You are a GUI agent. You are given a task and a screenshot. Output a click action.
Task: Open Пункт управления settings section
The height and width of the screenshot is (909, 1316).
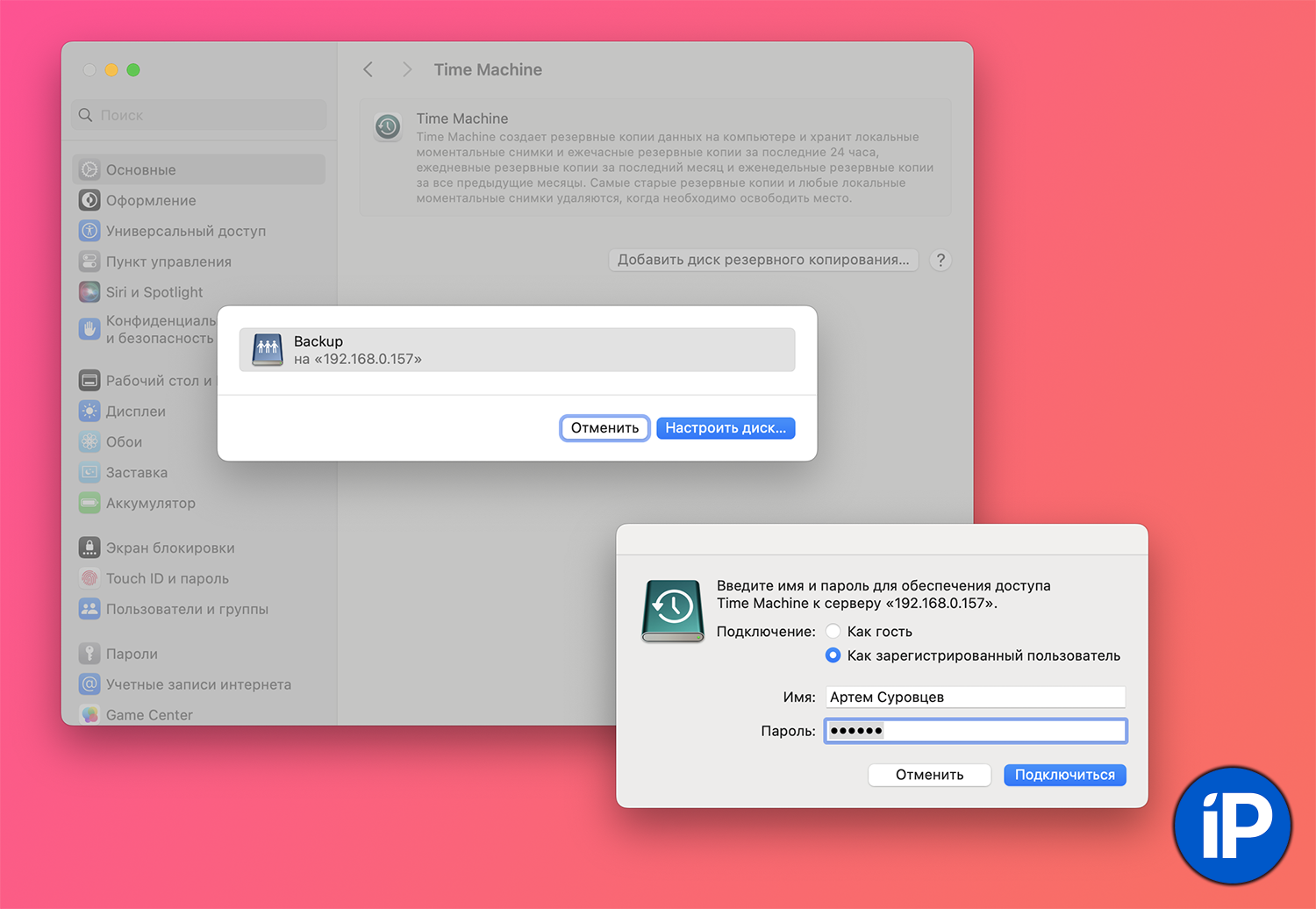(199, 261)
